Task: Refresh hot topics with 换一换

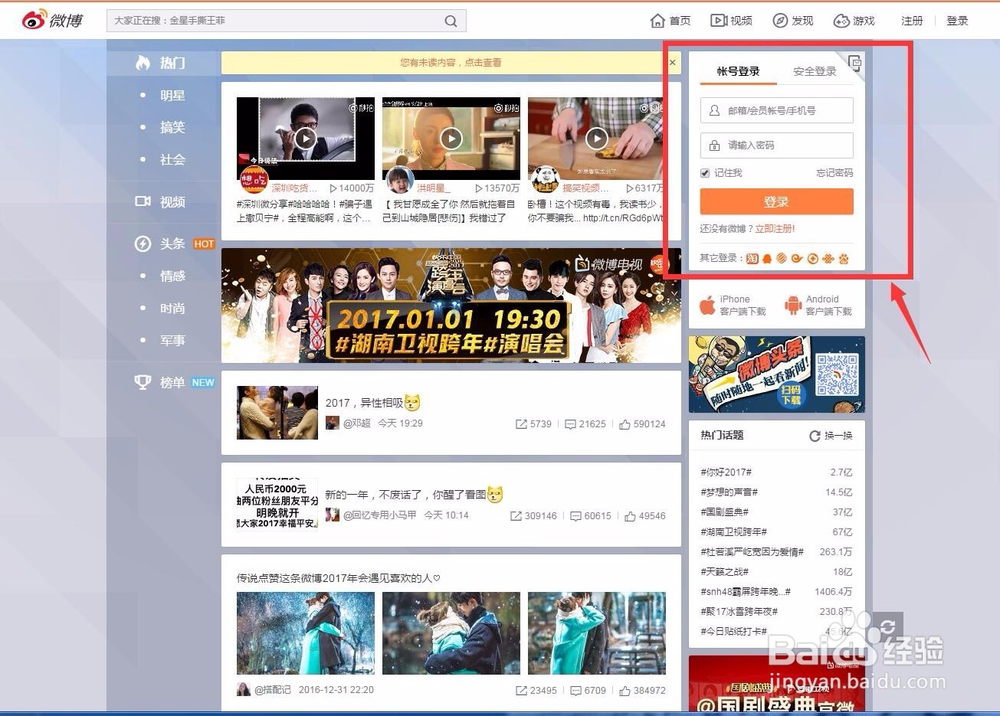Action: point(831,435)
